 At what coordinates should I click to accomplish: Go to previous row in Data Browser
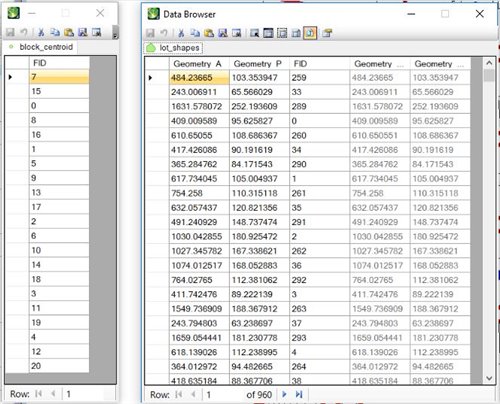(x=193, y=394)
